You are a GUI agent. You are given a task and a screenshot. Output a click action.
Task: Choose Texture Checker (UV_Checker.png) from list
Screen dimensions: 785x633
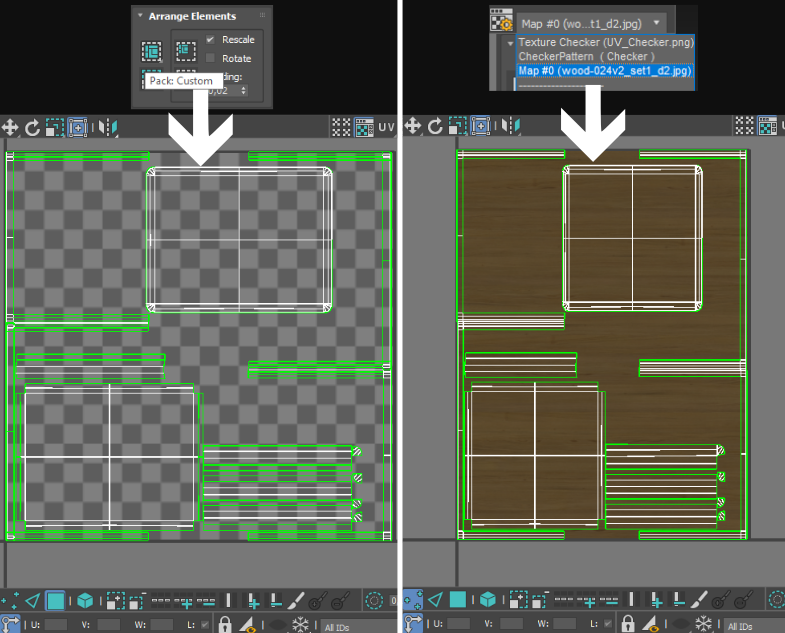tap(605, 43)
